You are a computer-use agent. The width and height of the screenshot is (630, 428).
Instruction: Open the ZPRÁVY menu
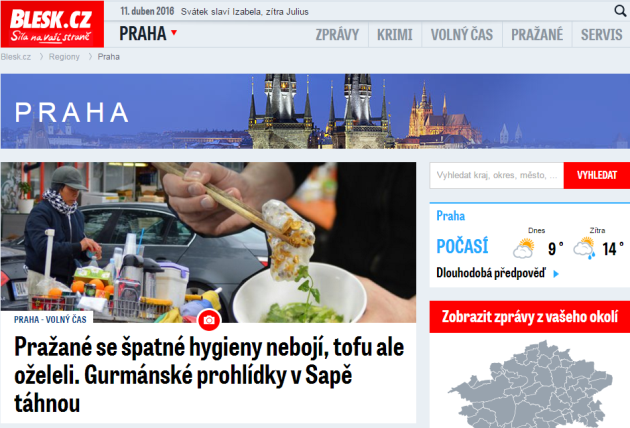point(337,35)
